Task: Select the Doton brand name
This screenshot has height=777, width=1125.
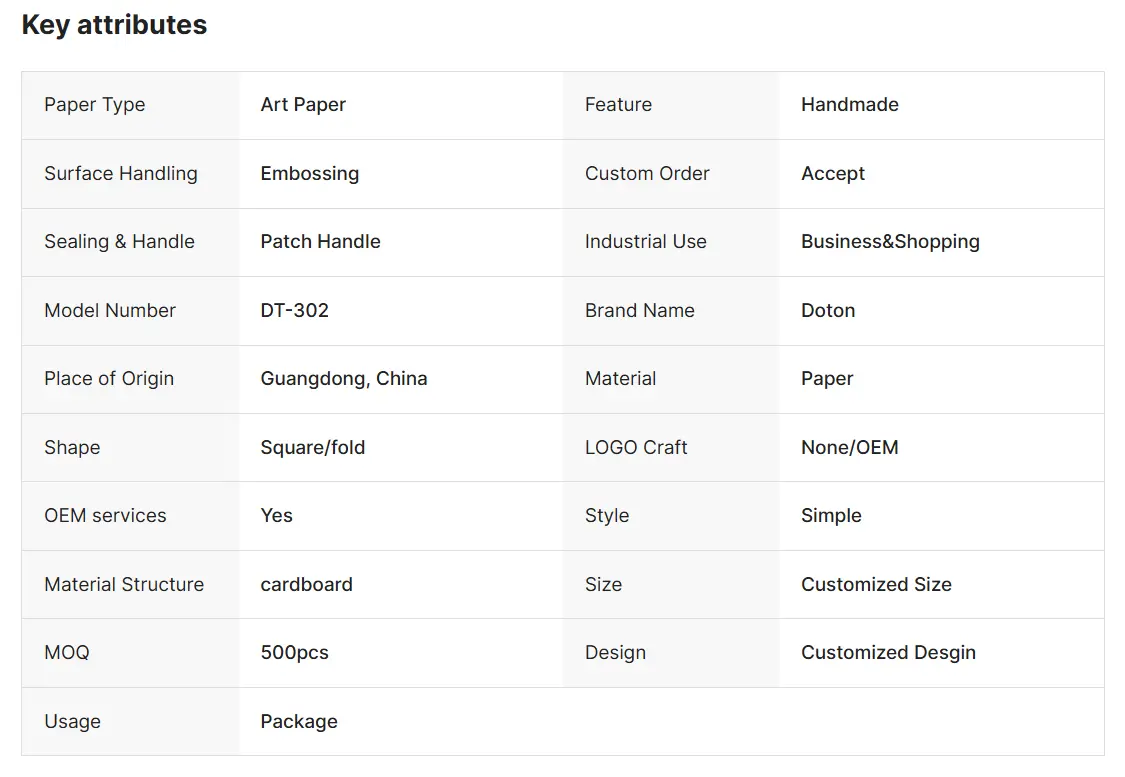Action: click(x=828, y=311)
